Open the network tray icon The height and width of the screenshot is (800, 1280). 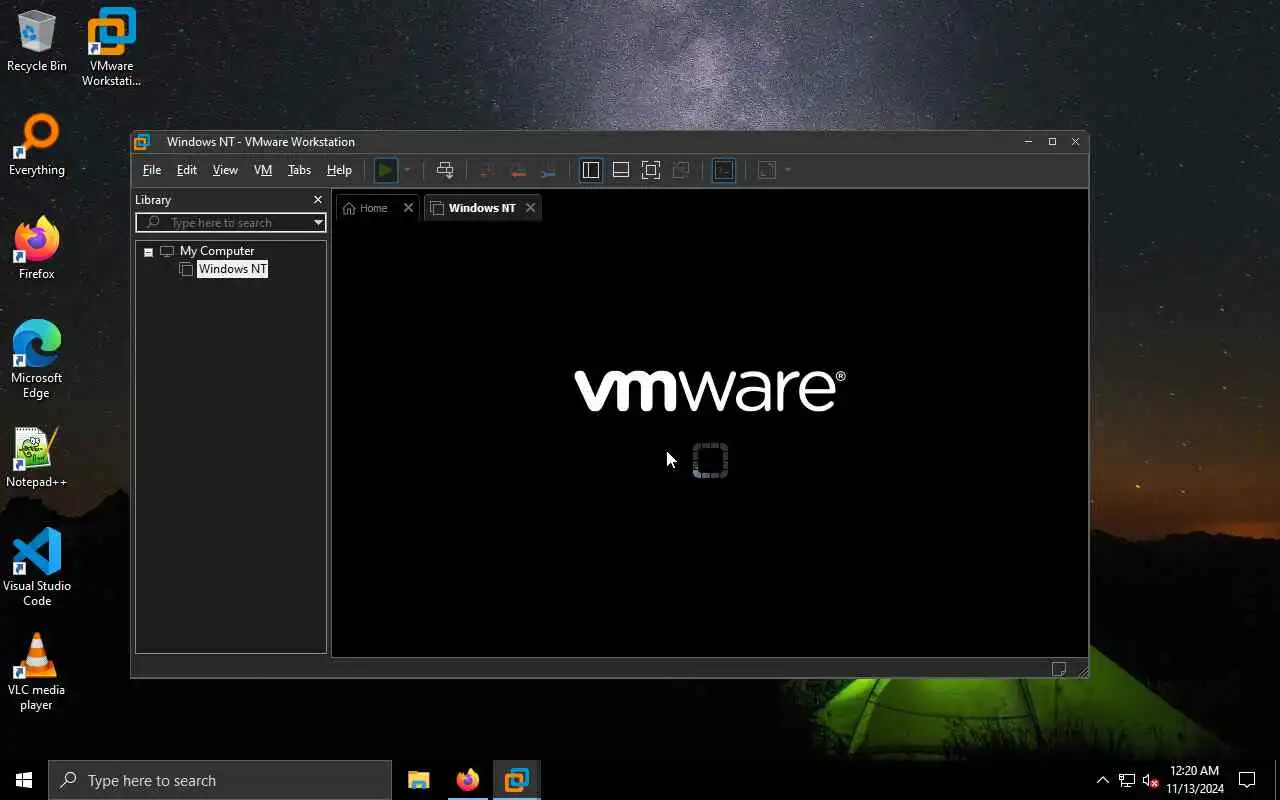point(1126,780)
